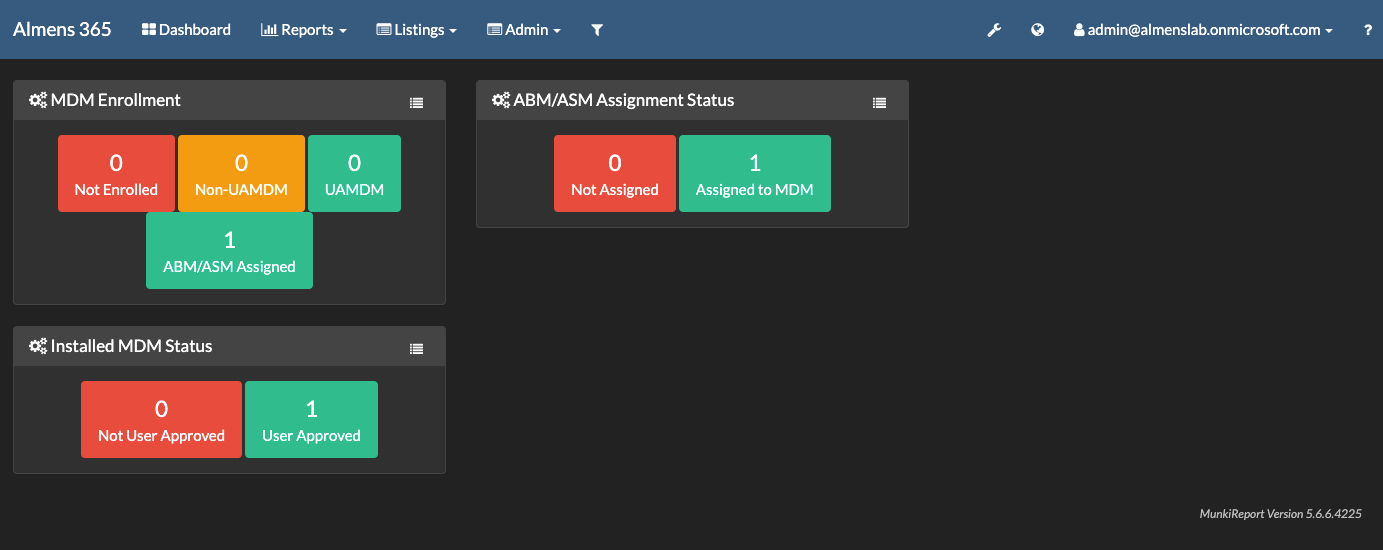The width and height of the screenshot is (1383, 550).
Task: Click the Almens 365 brand title
Action: click(x=62, y=29)
